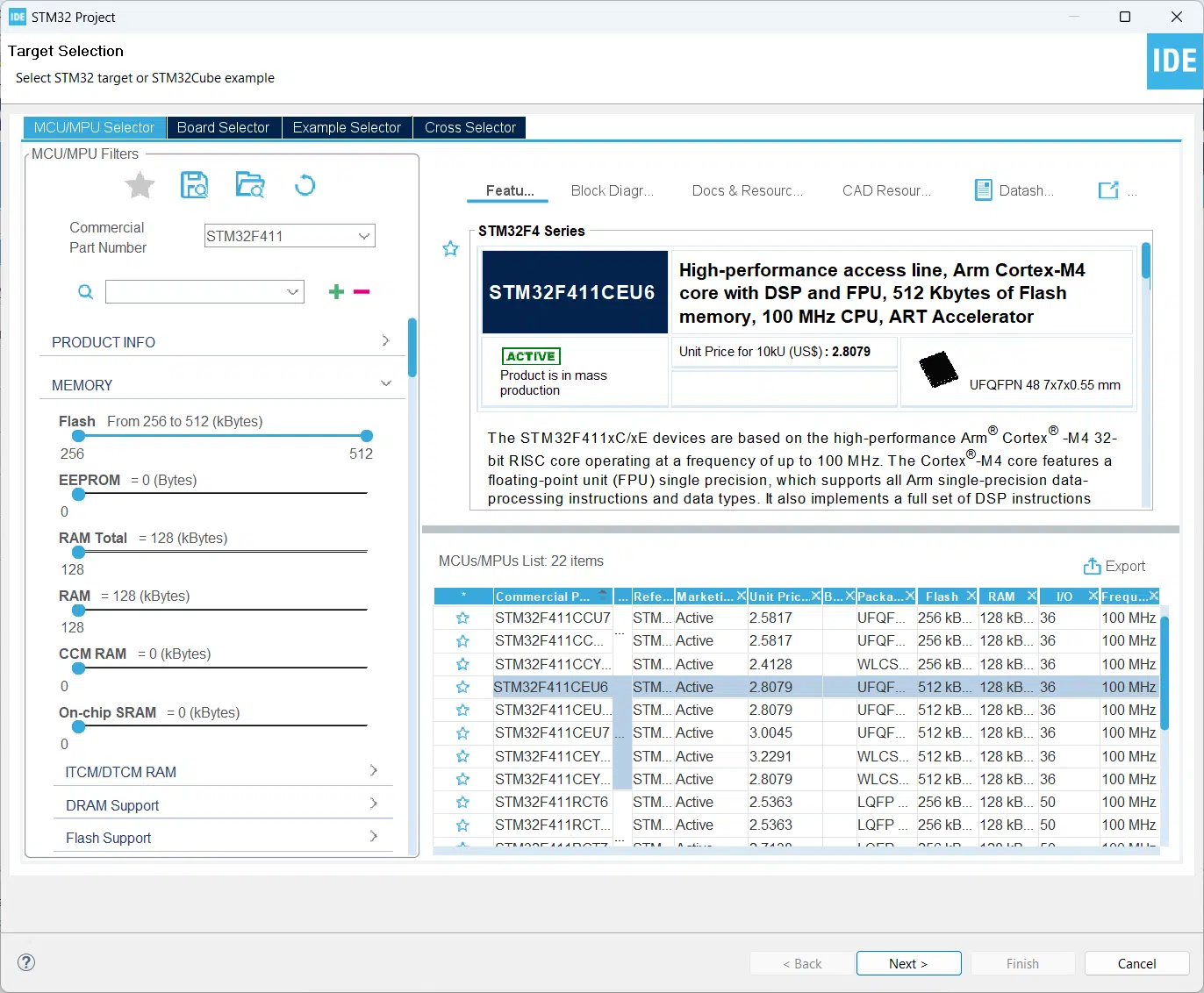The width and height of the screenshot is (1204, 993).
Task: Expand the PRODUCT INFO section
Action: 223,341
